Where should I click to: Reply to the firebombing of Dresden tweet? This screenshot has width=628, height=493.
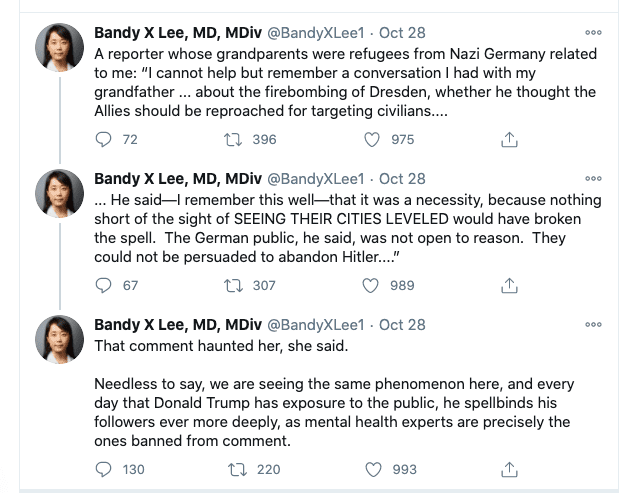point(103,139)
